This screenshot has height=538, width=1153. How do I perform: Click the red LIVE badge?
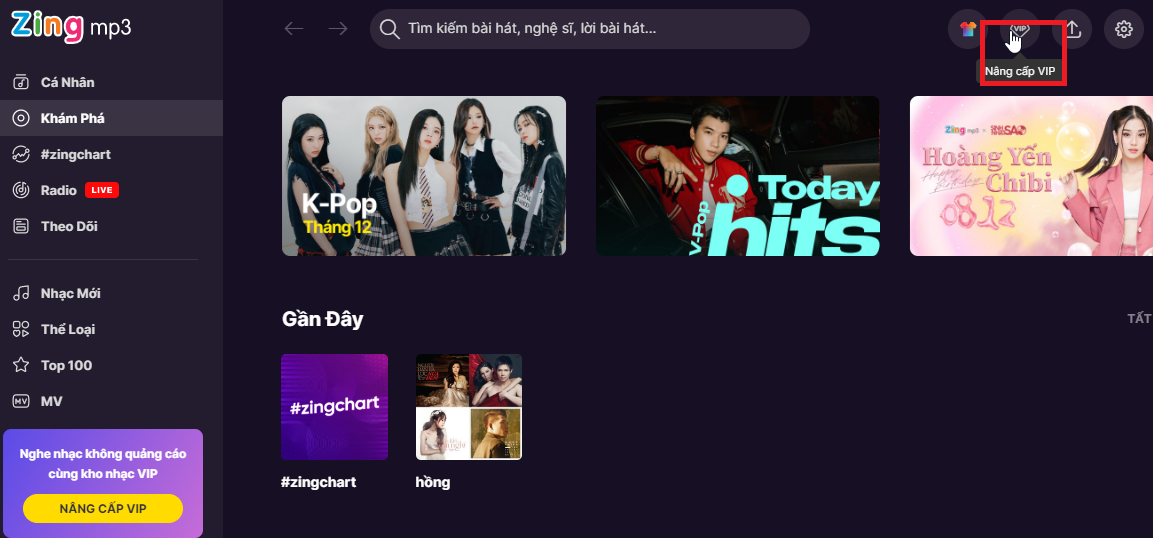click(x=101, y=190)
